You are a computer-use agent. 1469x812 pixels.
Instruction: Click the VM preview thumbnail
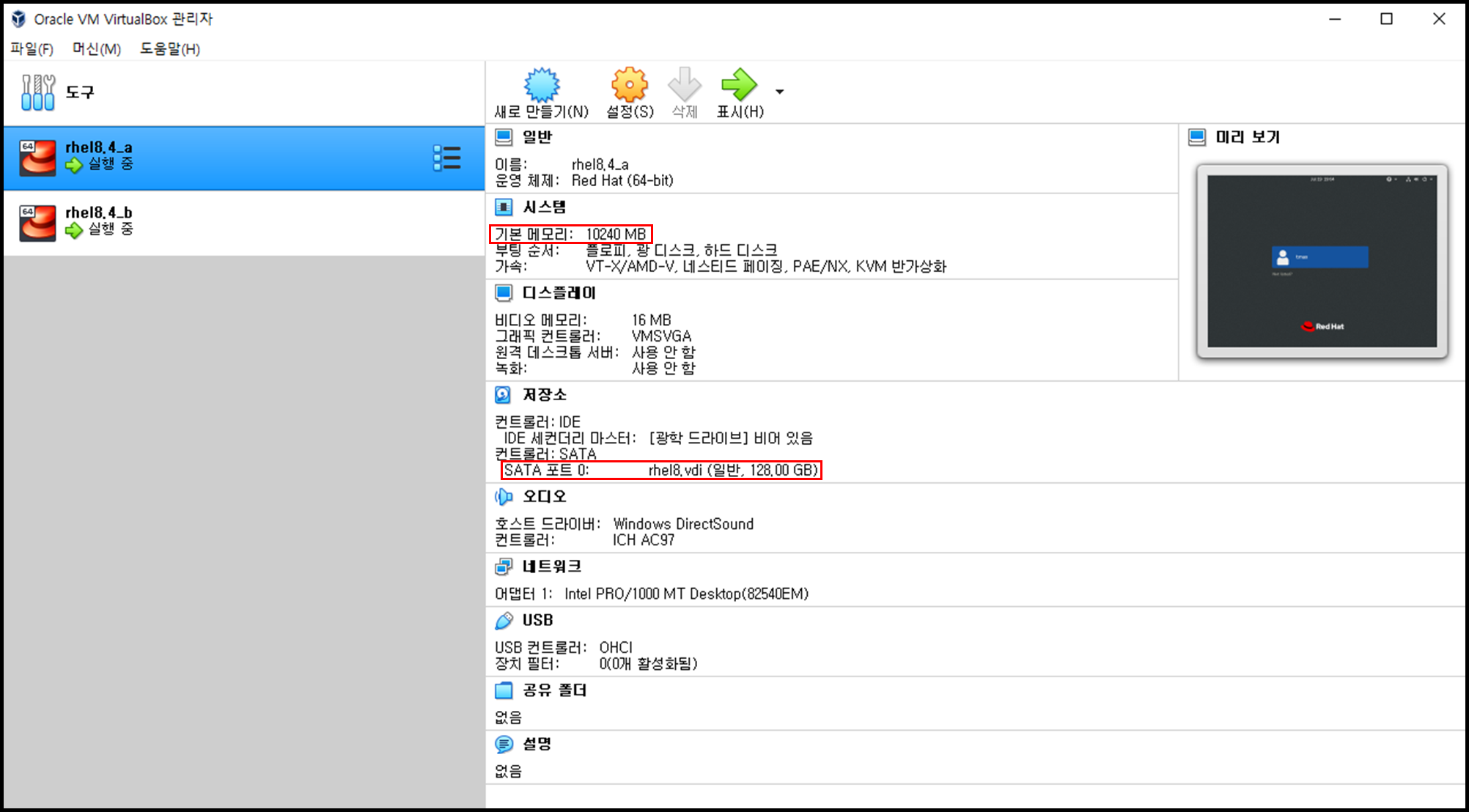[x=1321, y=261]
